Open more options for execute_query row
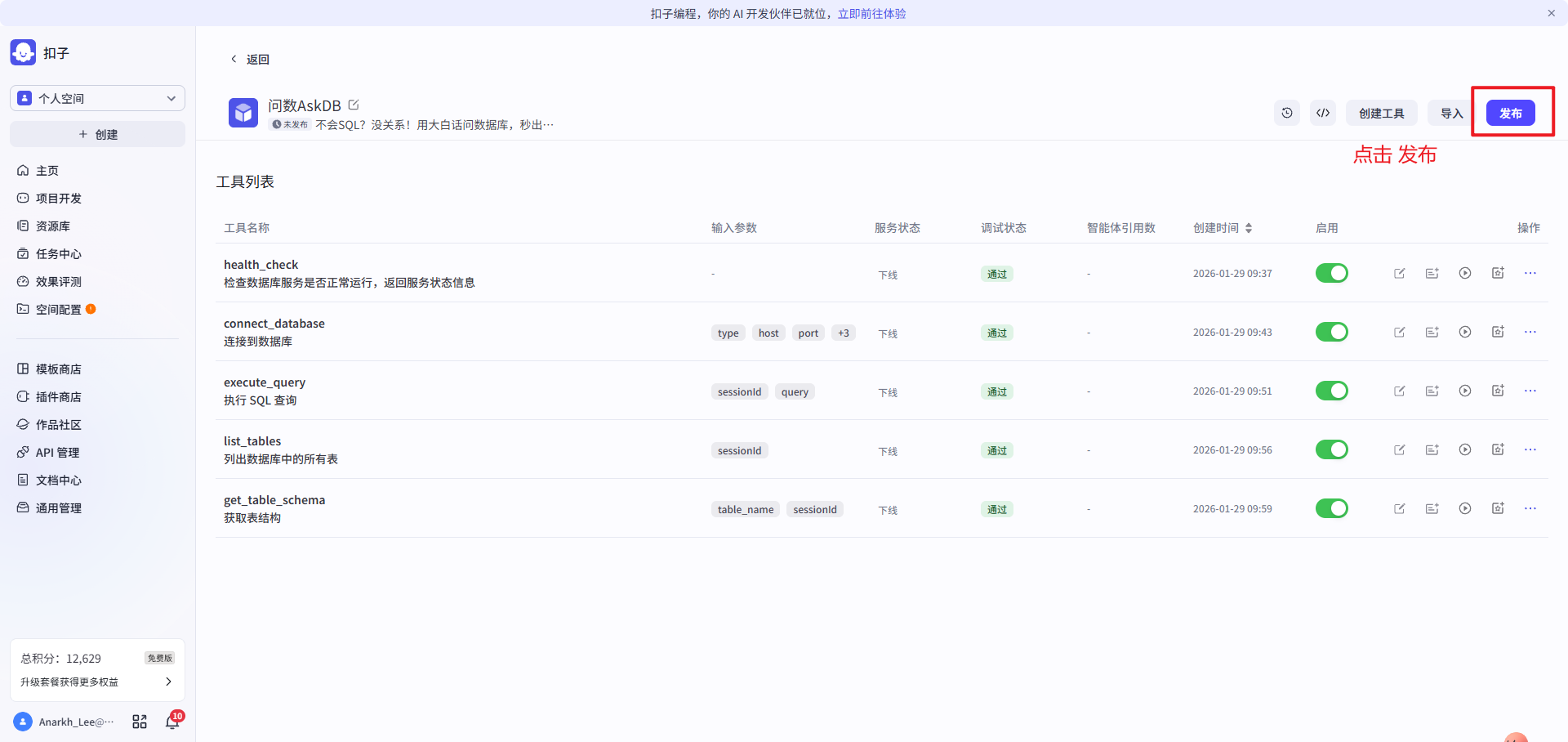Screen dimensions: 1568x742 coord(1530,391)
